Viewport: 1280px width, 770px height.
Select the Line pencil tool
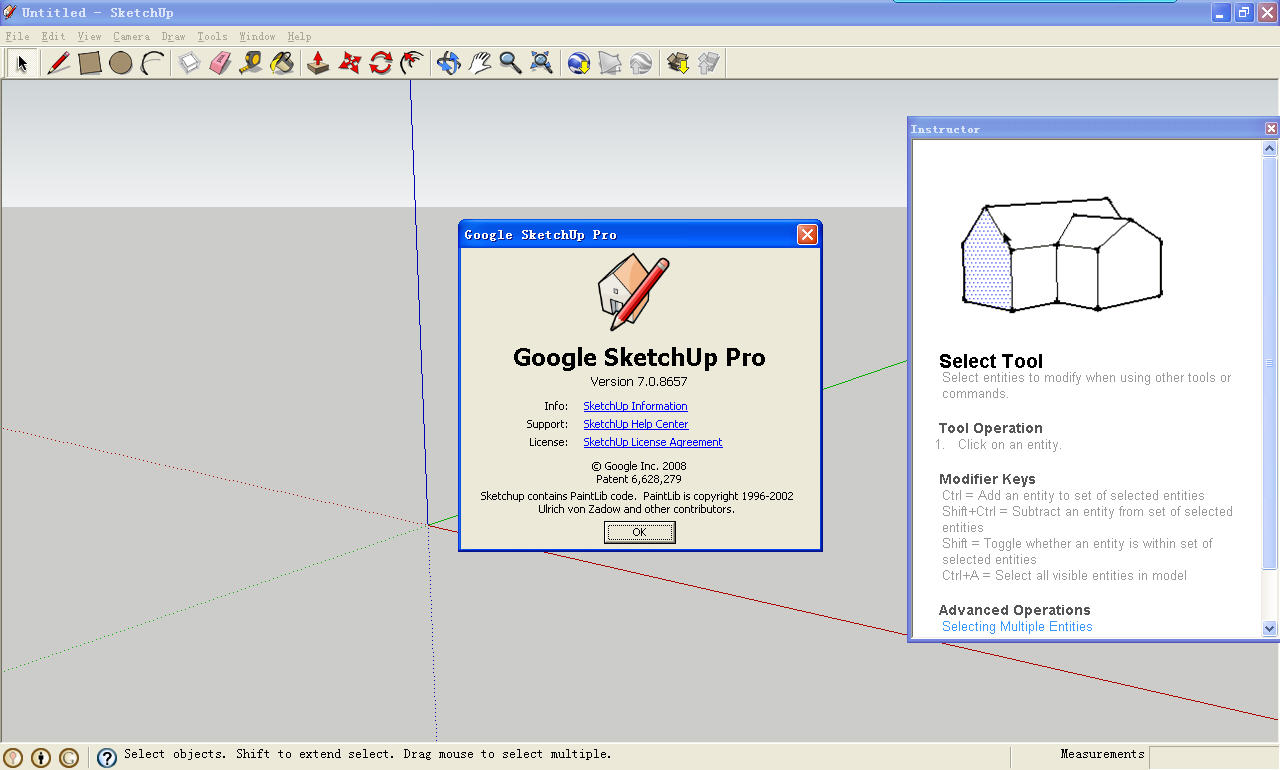coord(58,63)
